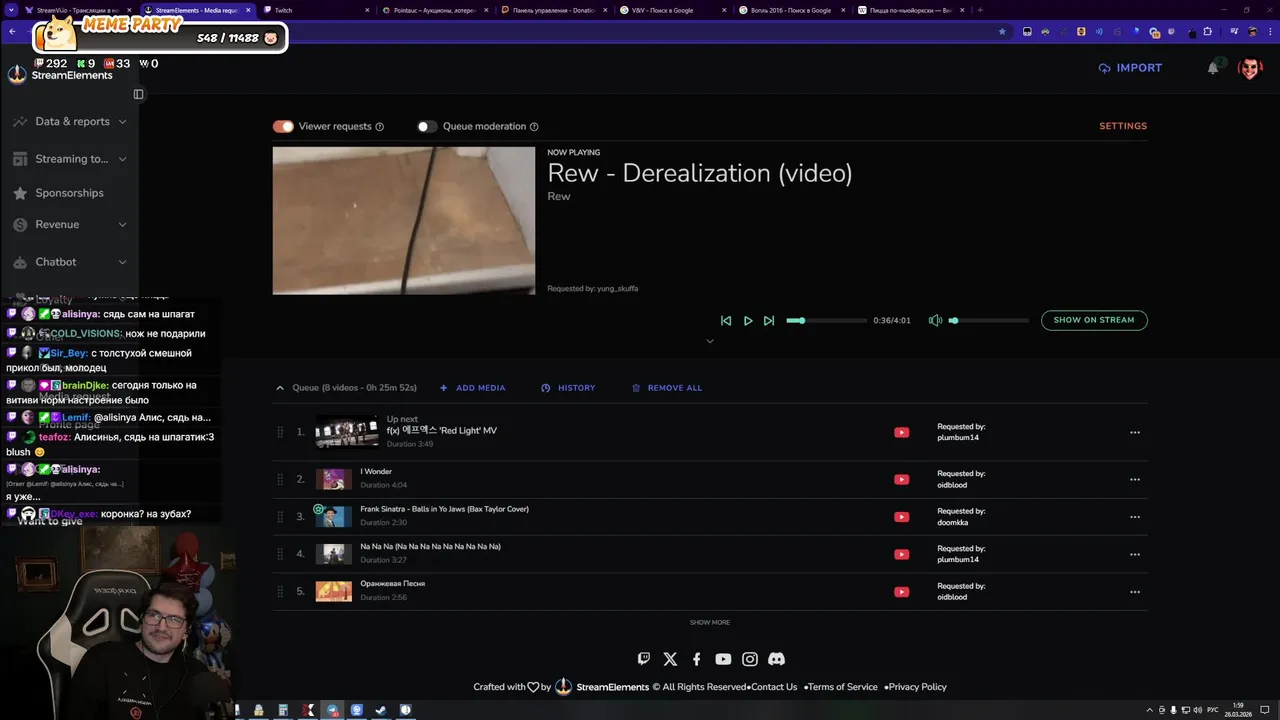
Task: Skip to the previous track
Action: tap(726, 320)
